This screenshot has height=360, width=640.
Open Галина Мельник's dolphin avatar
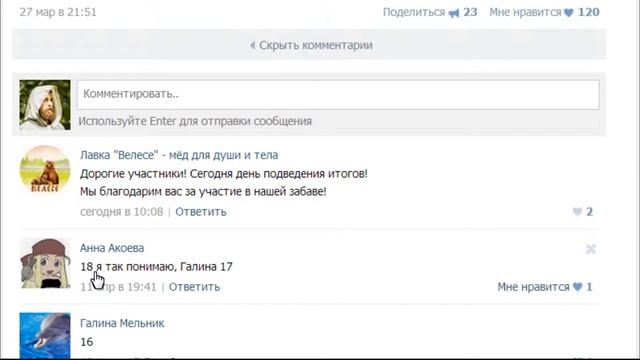coord(45,336)
